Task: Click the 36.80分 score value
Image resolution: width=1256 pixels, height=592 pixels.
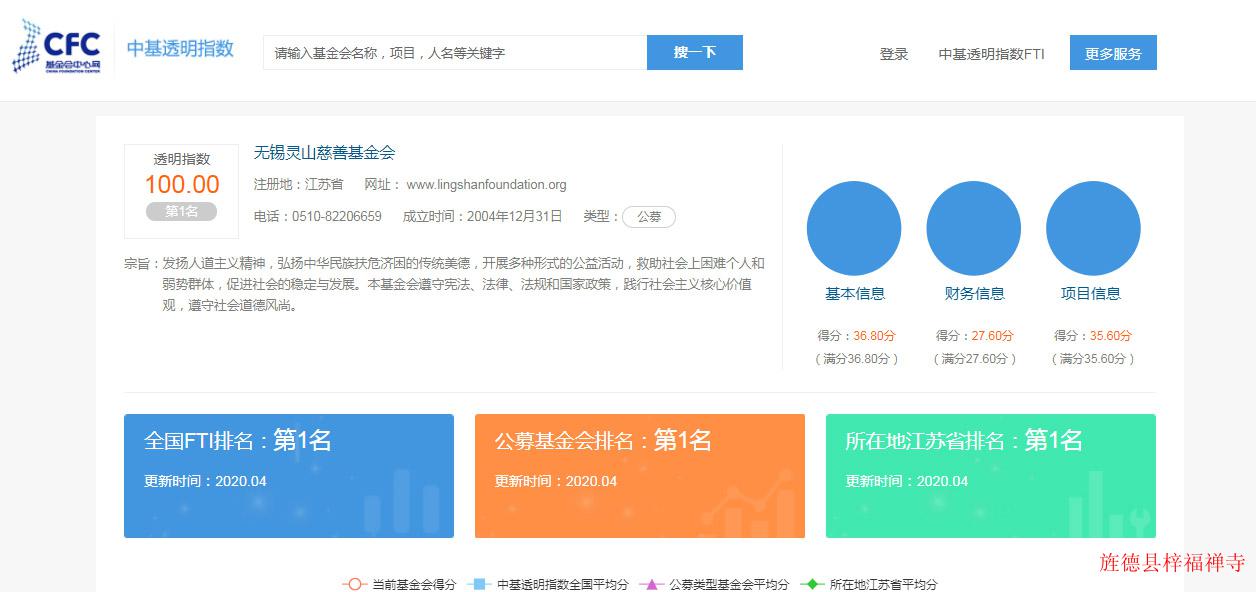Action: coord(873,336)
